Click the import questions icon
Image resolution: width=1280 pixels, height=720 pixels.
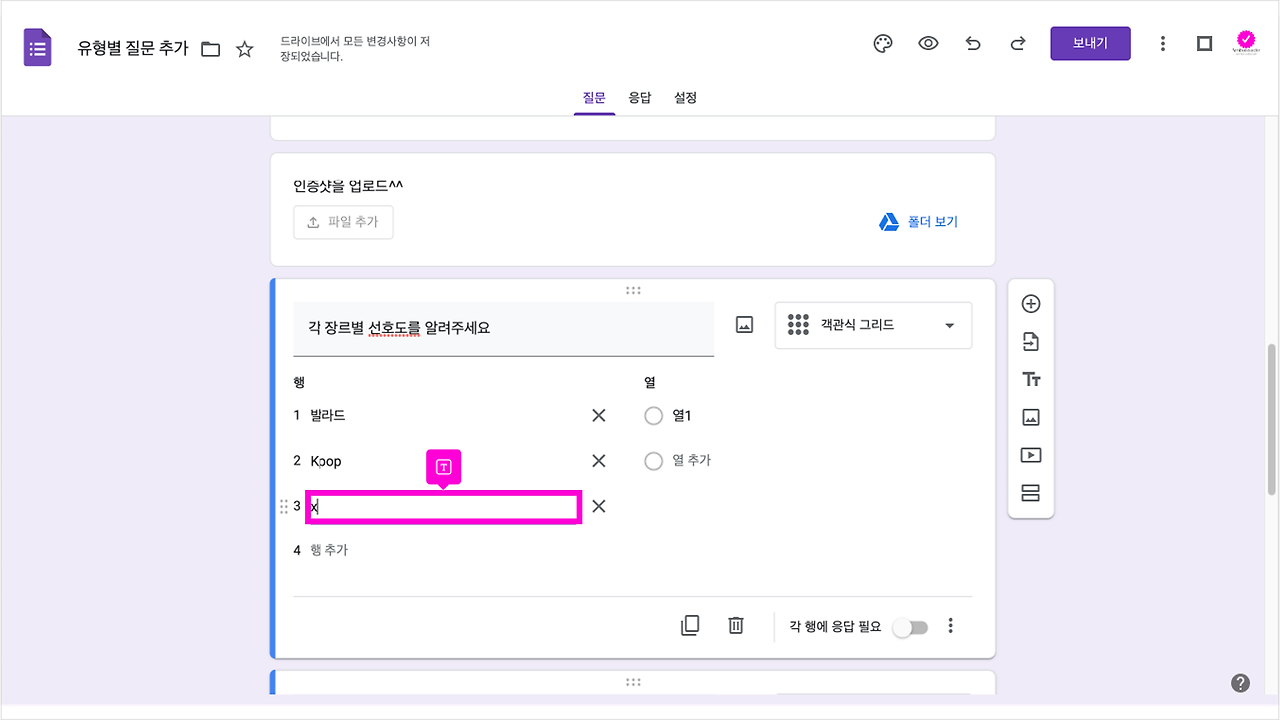click(1031, 341)
